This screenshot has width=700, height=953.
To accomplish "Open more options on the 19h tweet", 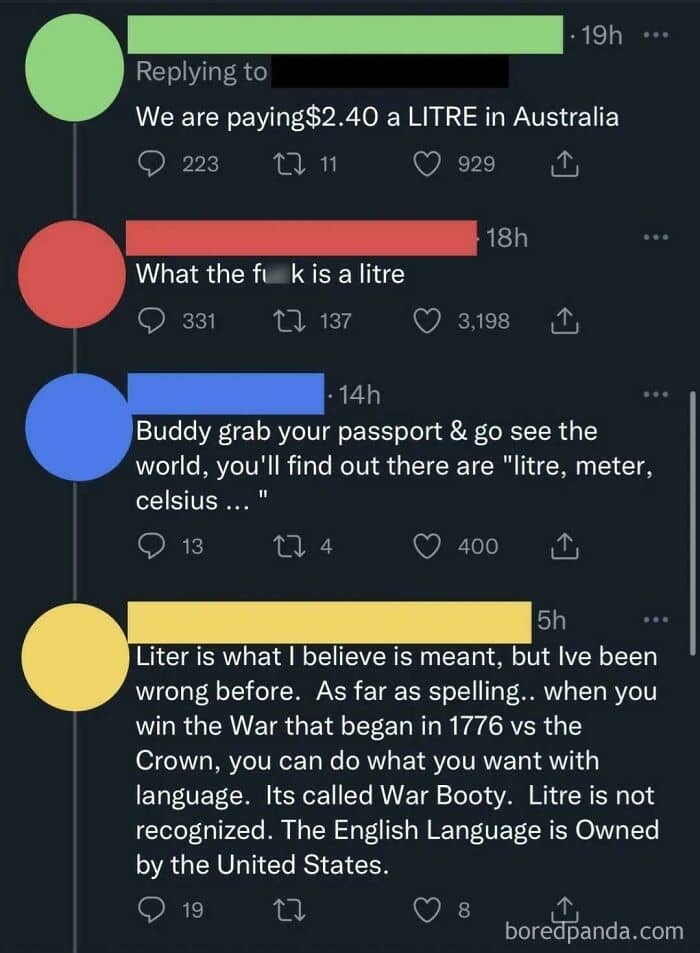I will pos(654,36).
